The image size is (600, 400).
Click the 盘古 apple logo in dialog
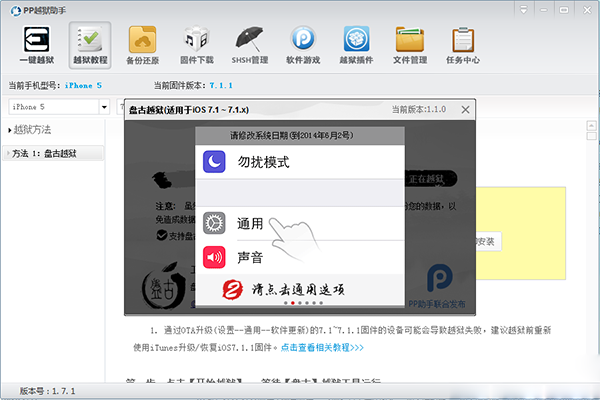click(163, 285)
